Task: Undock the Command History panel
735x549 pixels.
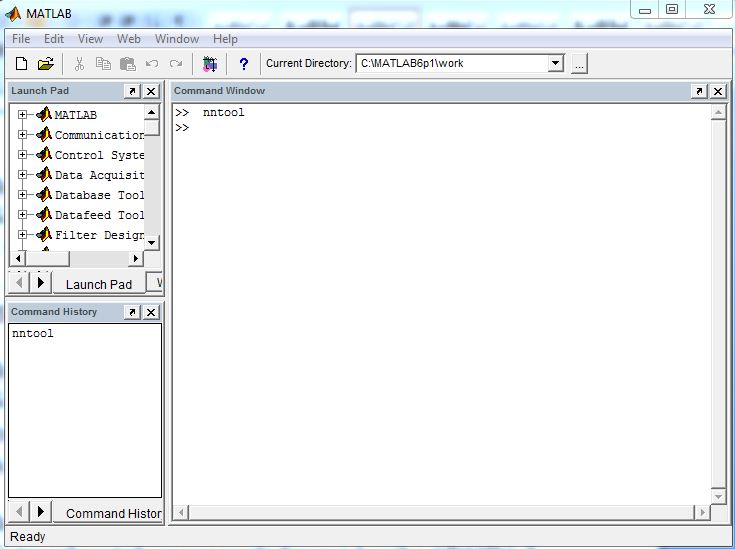Action: [132, 312]
